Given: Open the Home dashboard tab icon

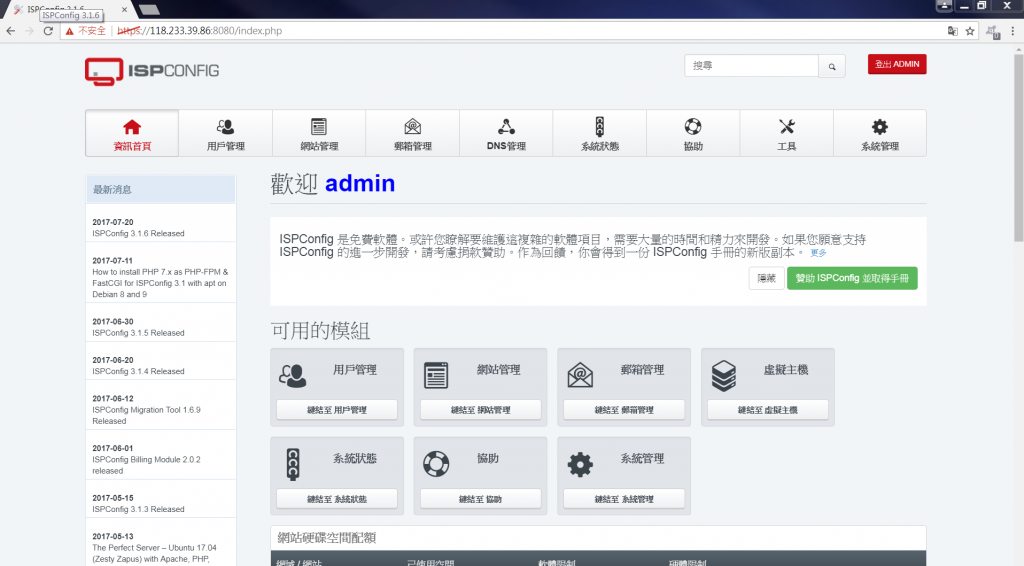Looking at the screenshot, I should click(x=132, y=127).
